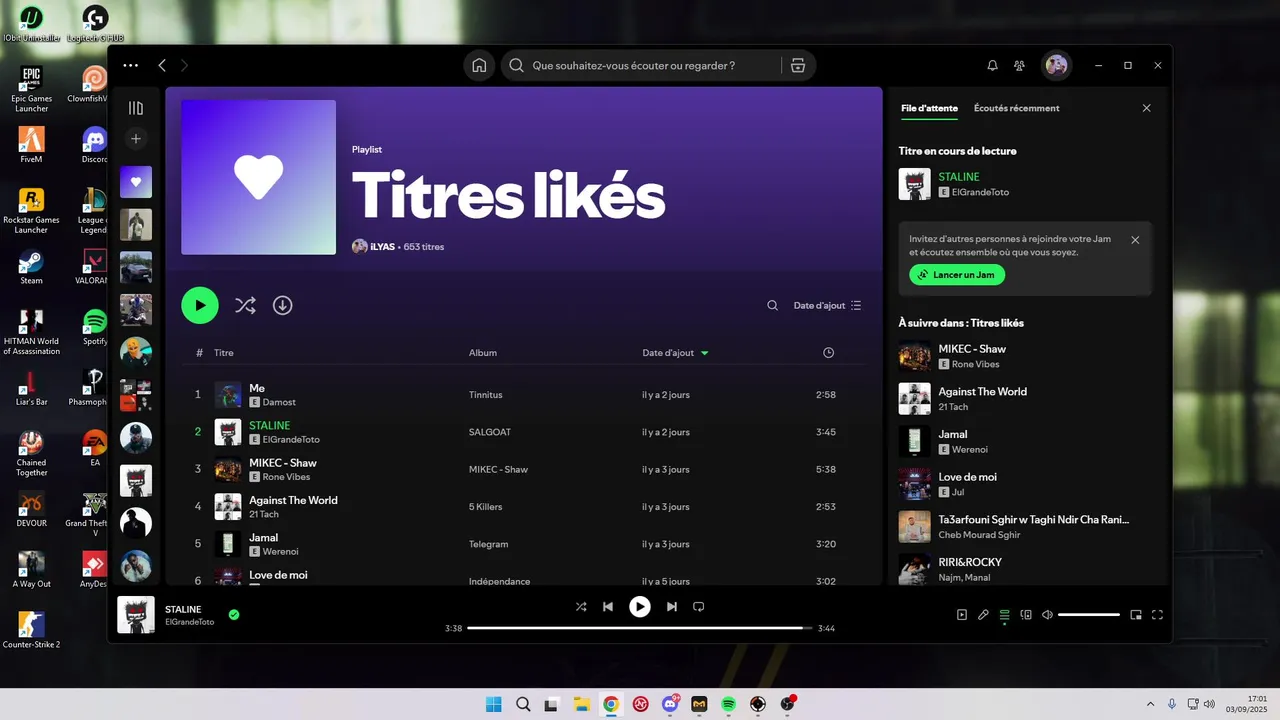Viewport: 1280px width, 720px height.
Task: Show lyrics with the microphone icon
Action: tap(983, 615)
